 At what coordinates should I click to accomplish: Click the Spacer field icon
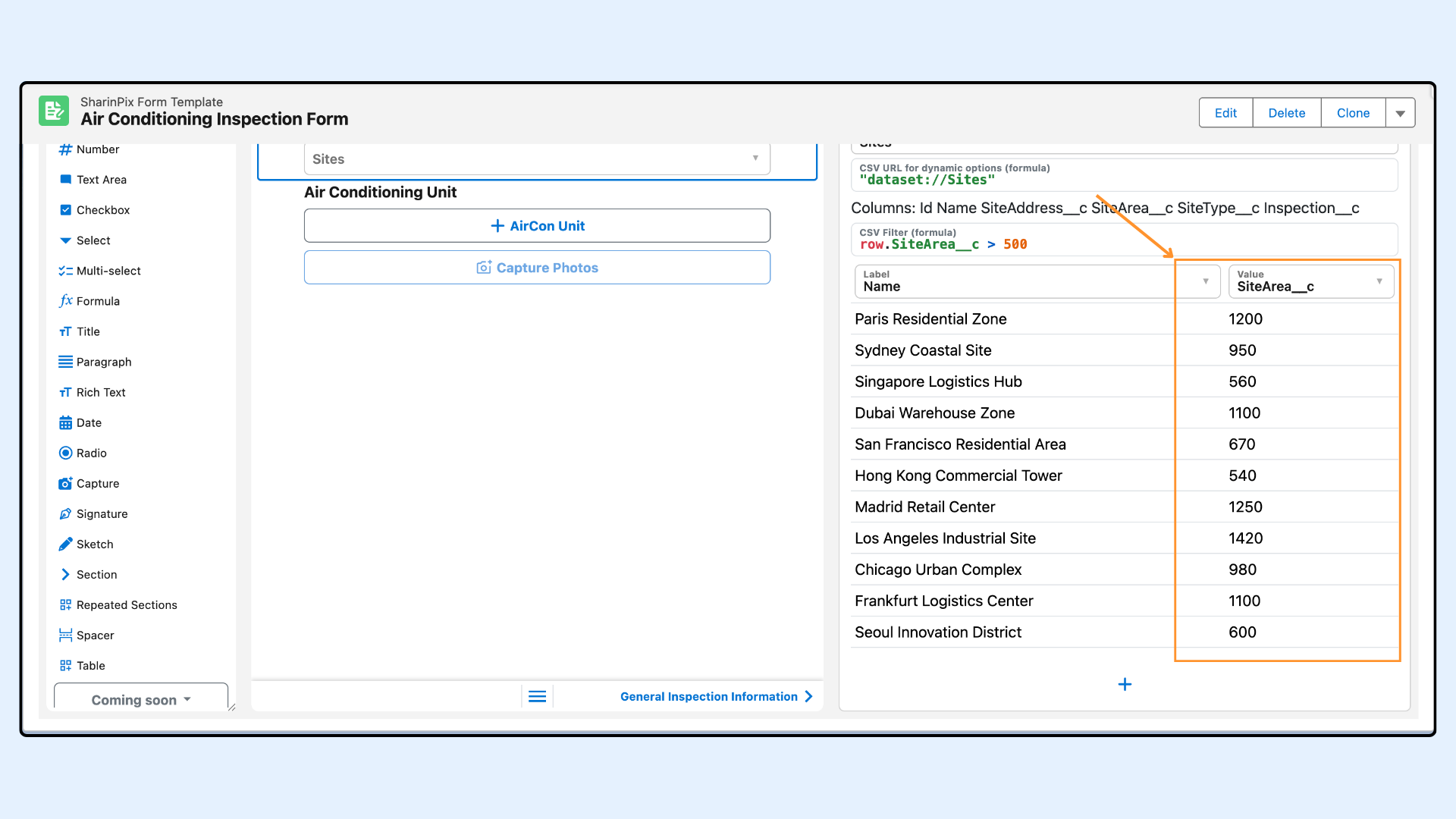click(65, 635)
